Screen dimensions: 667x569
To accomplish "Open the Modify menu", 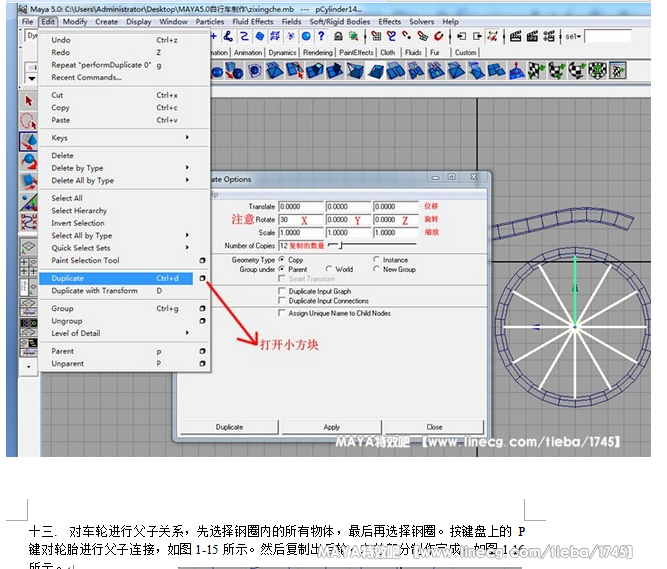I will click(75, 22).
